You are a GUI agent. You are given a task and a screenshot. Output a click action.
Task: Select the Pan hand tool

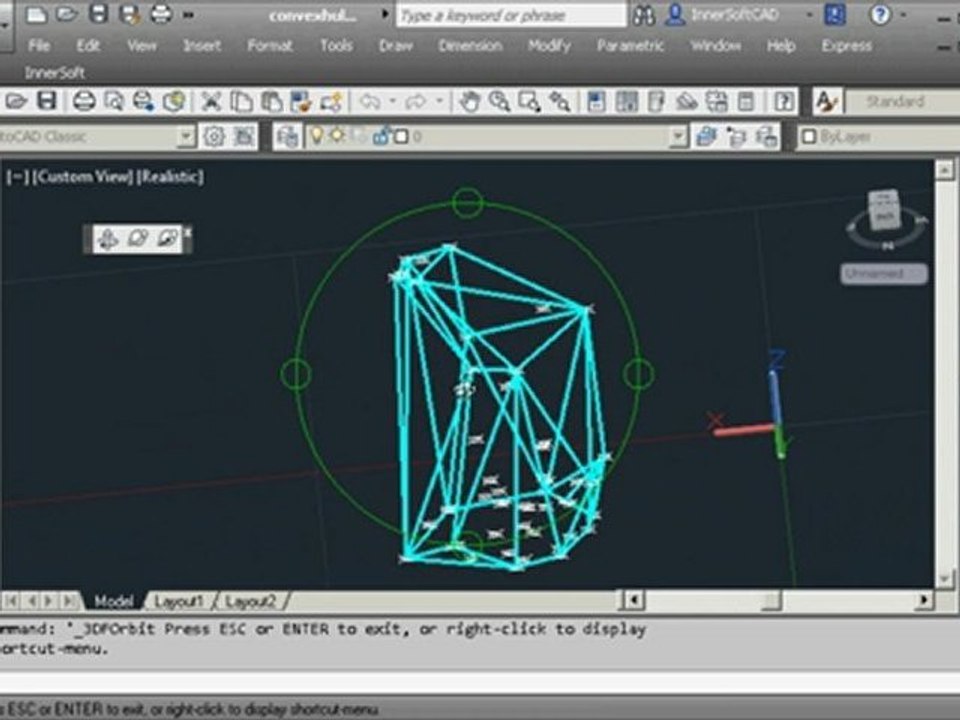(x=470, y=101)
